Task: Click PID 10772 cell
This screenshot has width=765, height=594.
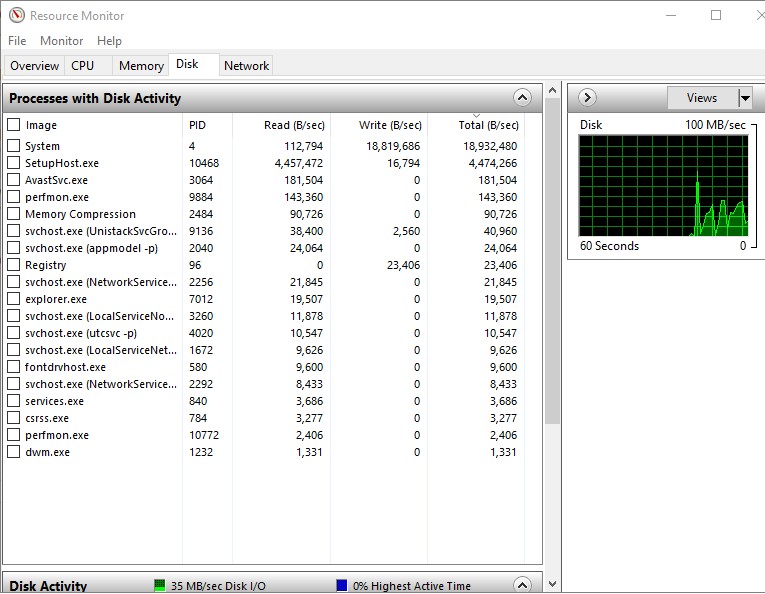Action: pyautogui.click(x=204, y=435)
